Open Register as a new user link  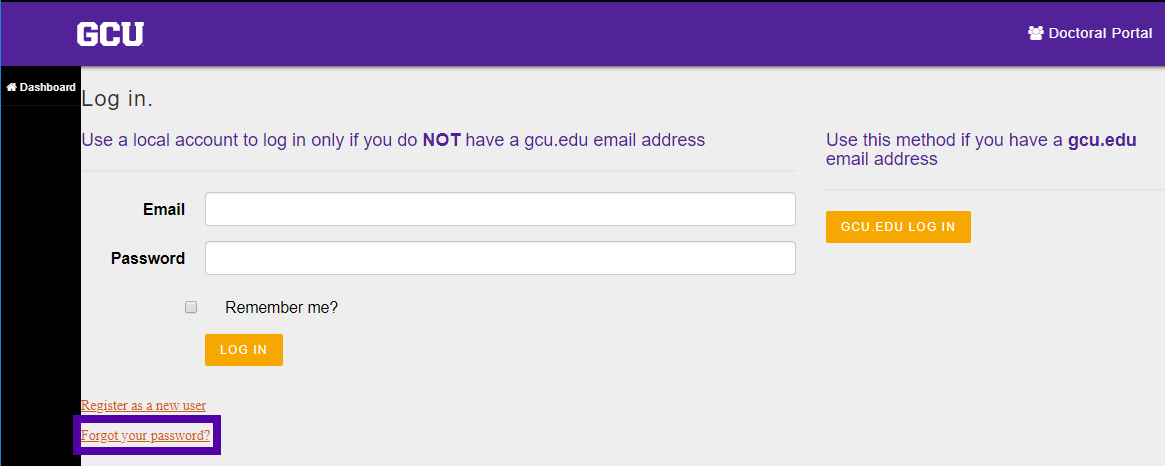point(143,405)
